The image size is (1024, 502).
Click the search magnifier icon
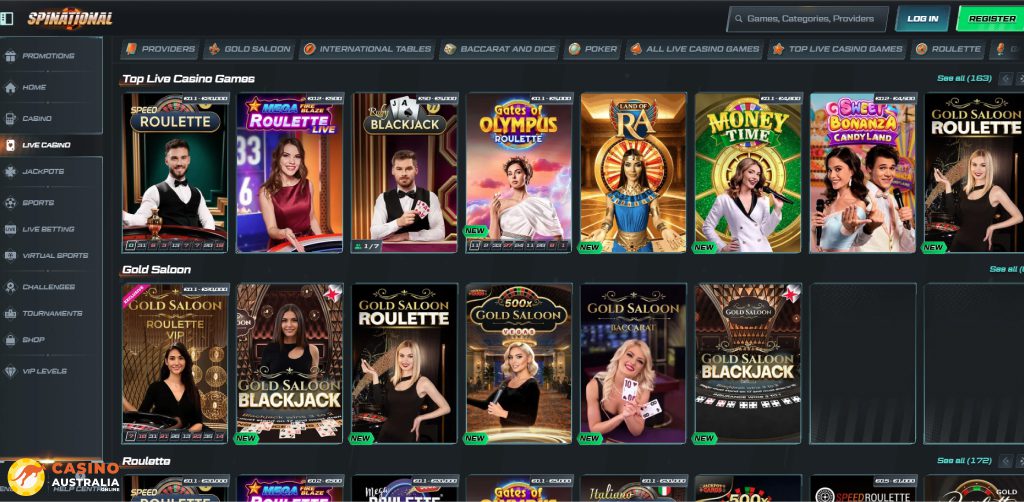click(x=738, y=19)
